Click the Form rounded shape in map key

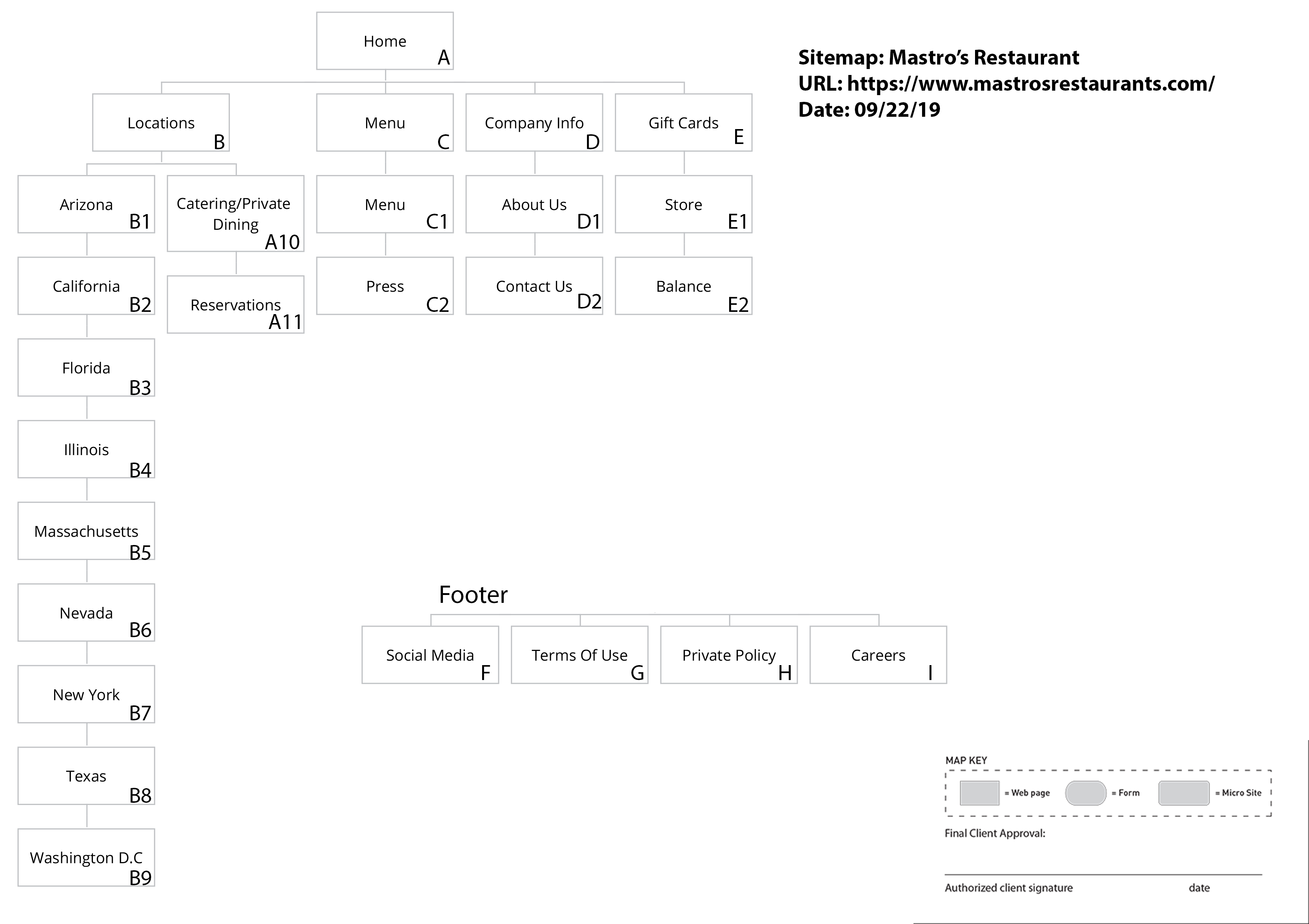(x=1085, y=793)
